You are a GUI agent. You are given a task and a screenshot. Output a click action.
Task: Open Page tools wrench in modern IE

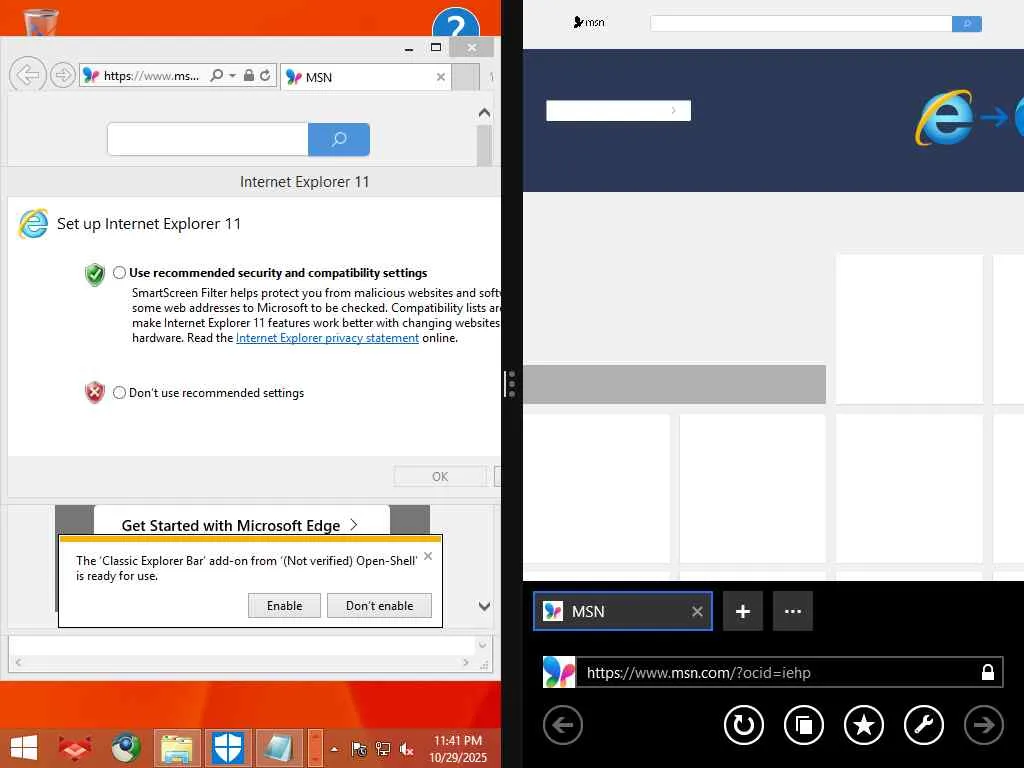pyautogui.click(x=924, y=725)
